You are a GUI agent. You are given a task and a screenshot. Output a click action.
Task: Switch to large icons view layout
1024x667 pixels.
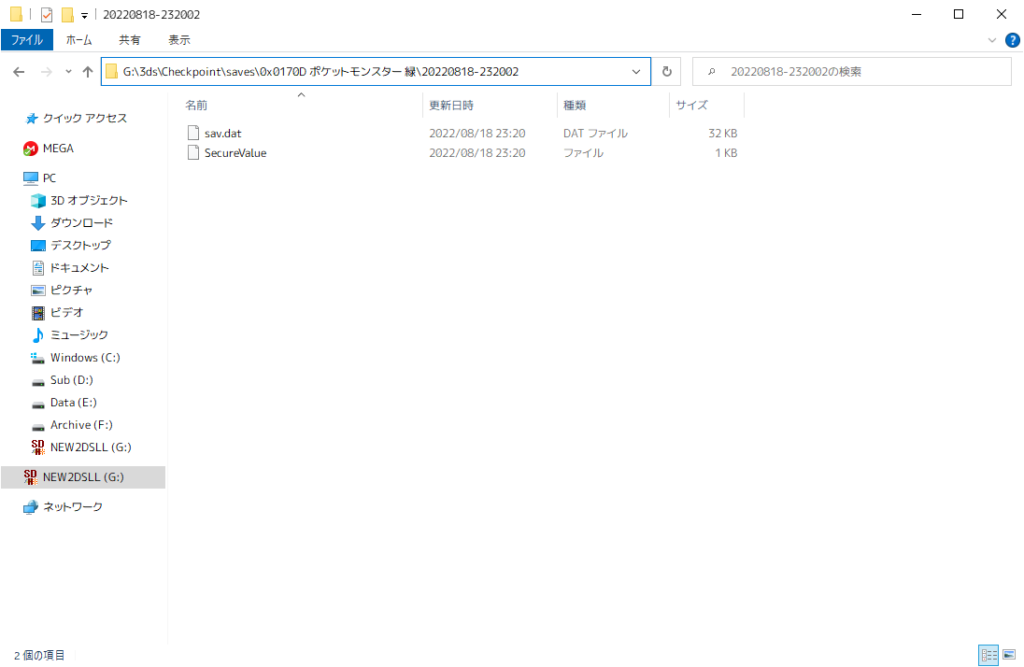tap(1009, 655)
